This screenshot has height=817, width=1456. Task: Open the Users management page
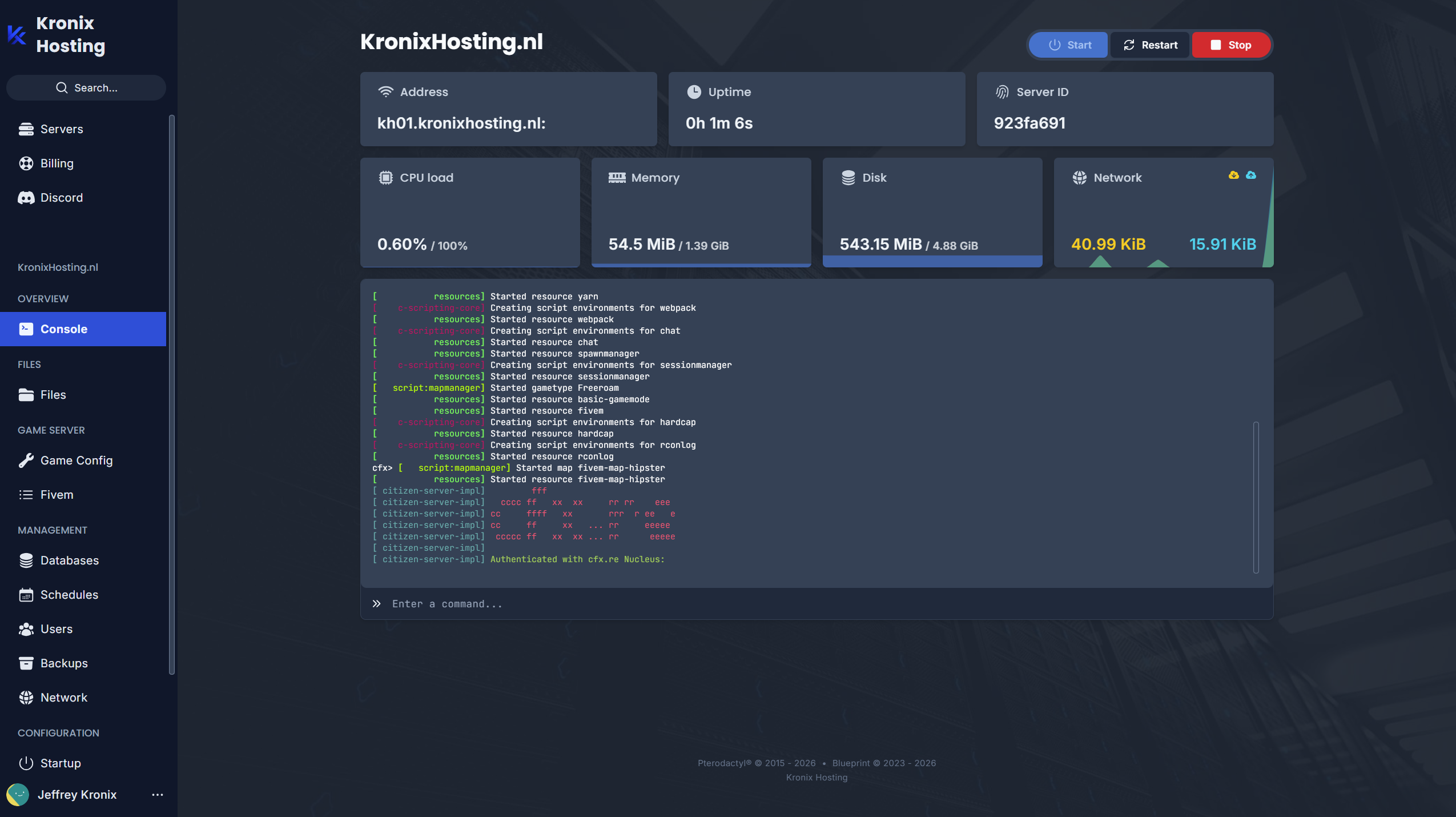[83, 629]
